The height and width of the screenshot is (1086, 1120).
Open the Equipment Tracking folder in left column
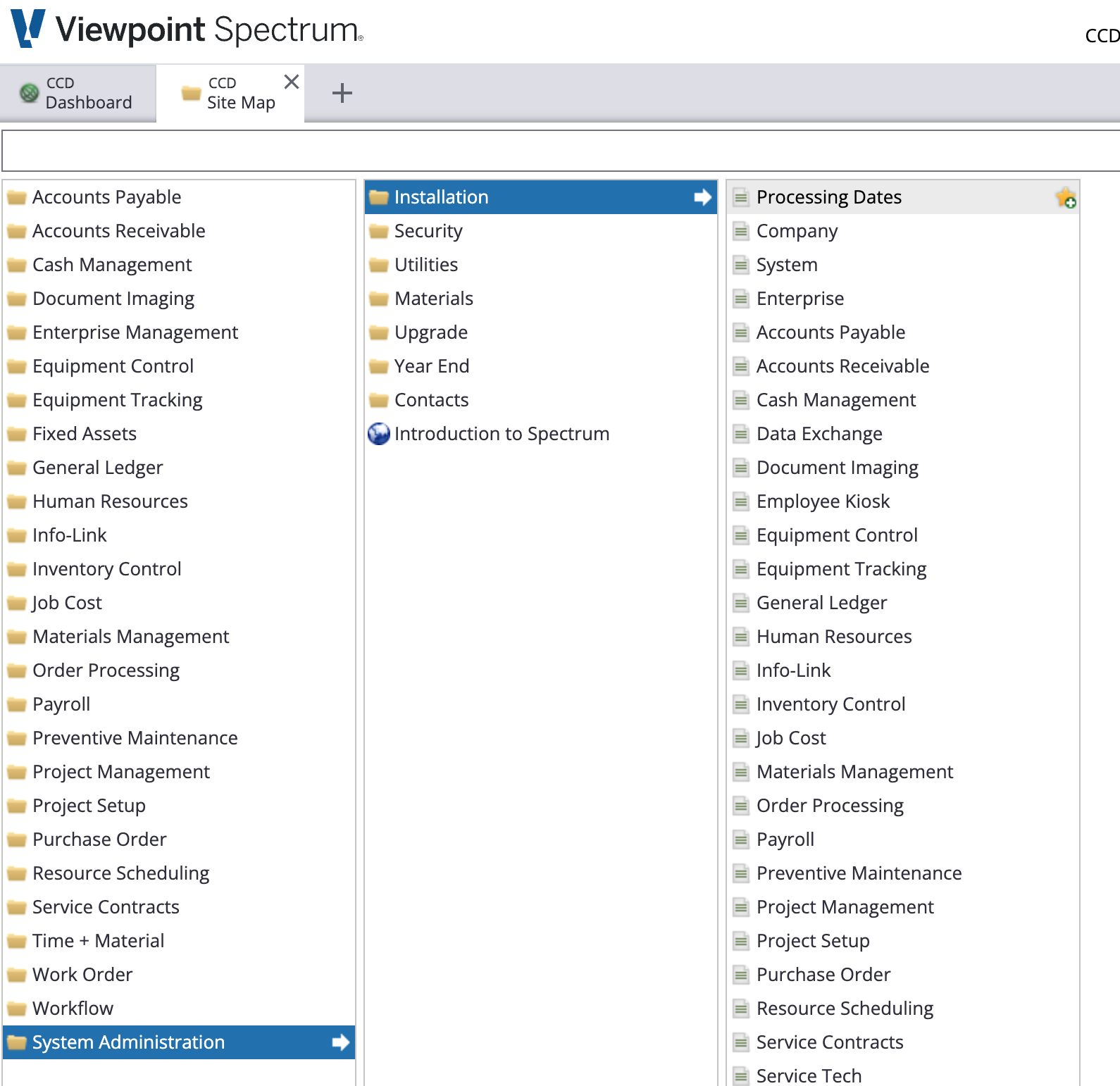click(179, 400)
